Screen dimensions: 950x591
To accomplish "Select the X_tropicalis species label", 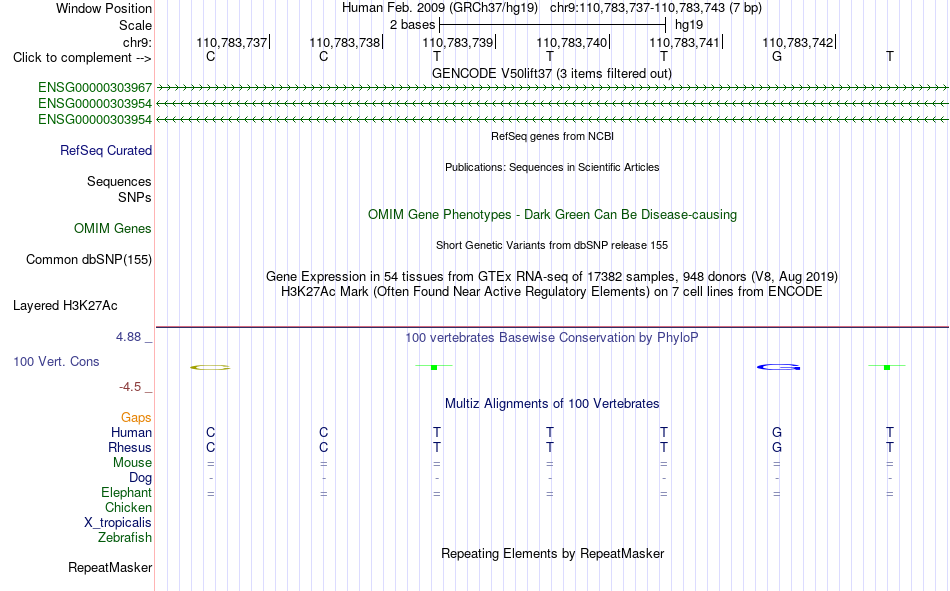I will point(118,523).
